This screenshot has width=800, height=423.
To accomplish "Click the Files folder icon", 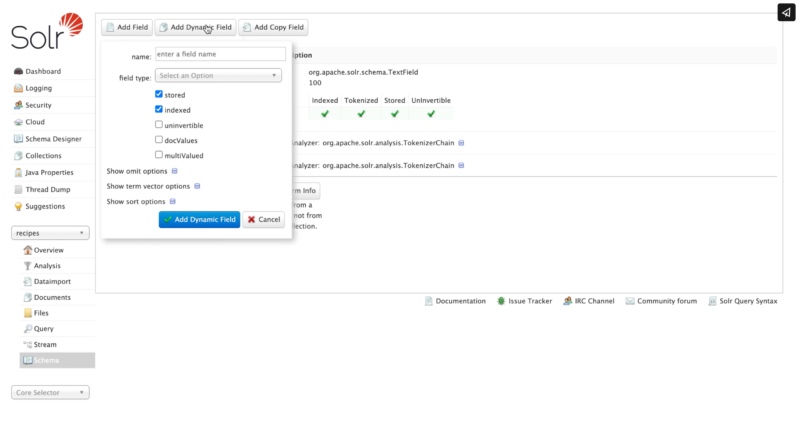I will (x=28, y=313).
